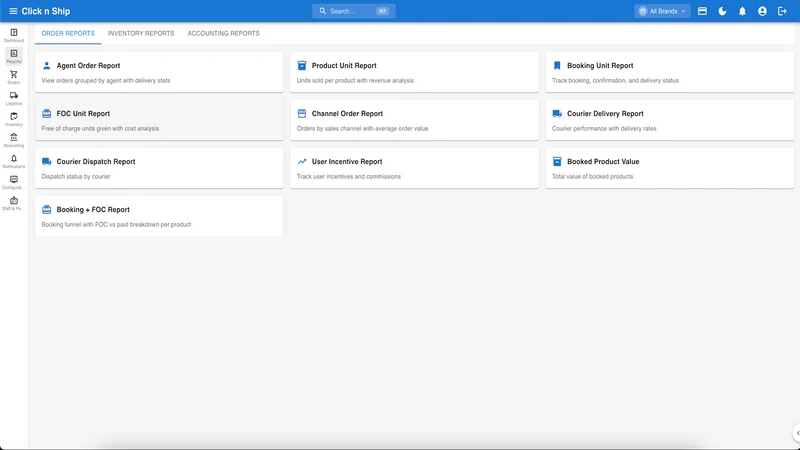The width and height of the screenshot is (800, 450).
Task: Click the logout icon in header
Action: [782, 11]
